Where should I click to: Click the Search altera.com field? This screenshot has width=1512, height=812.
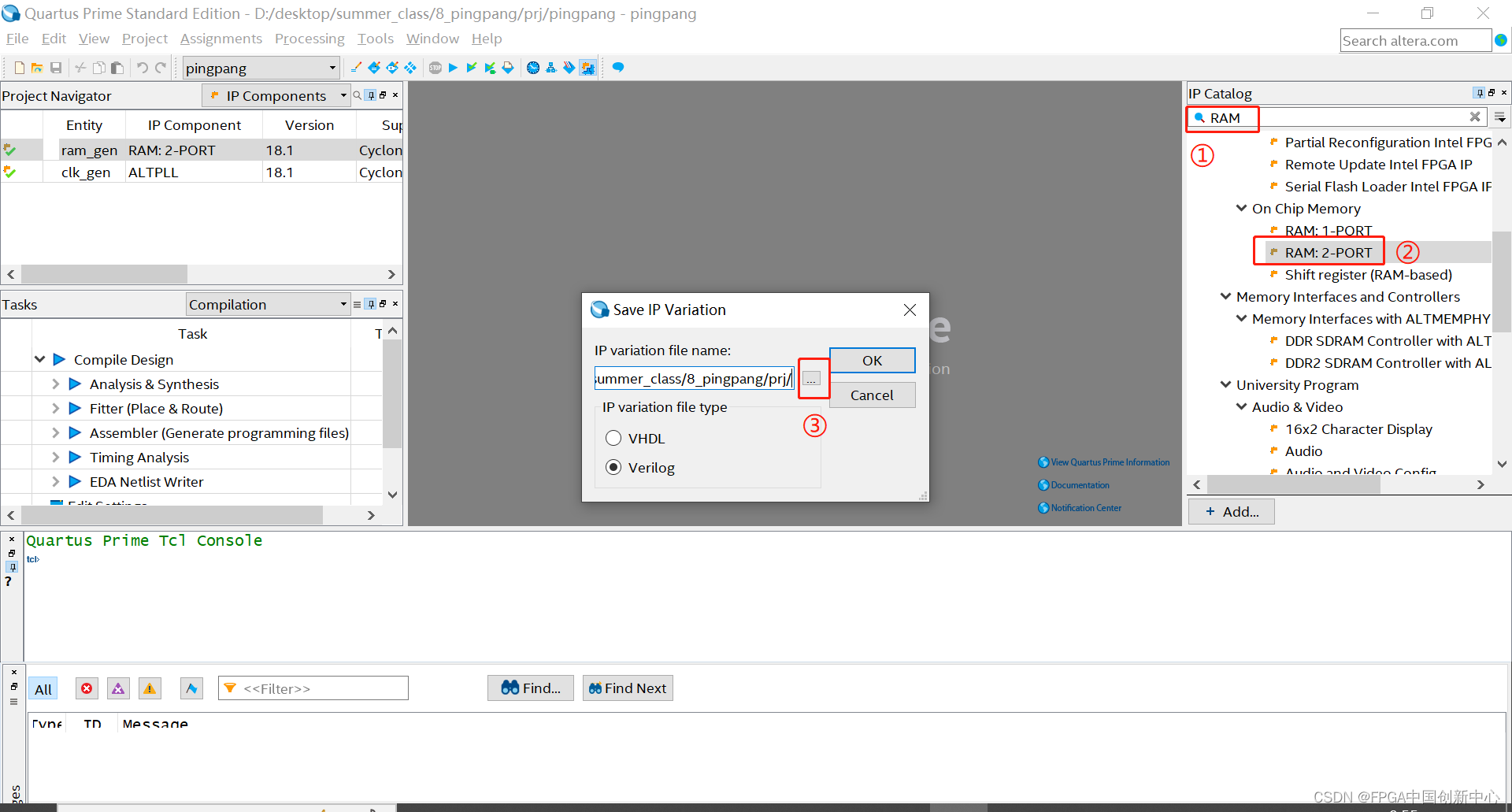click(x=1416, y=40)
